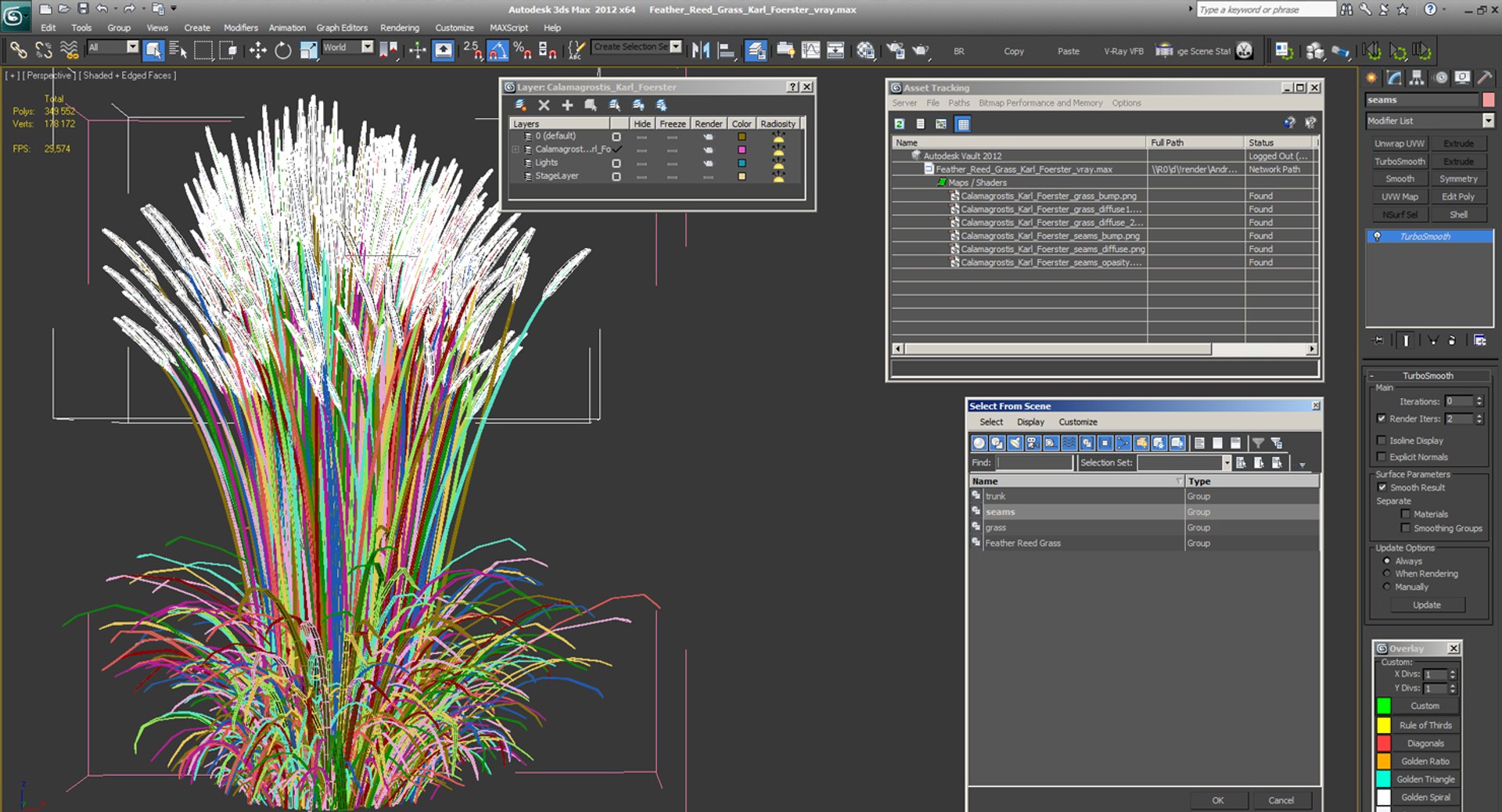Activate Select and Uniform Scale tool
1502x812 pixels.
pyautogui.click(x=309, y=51)
